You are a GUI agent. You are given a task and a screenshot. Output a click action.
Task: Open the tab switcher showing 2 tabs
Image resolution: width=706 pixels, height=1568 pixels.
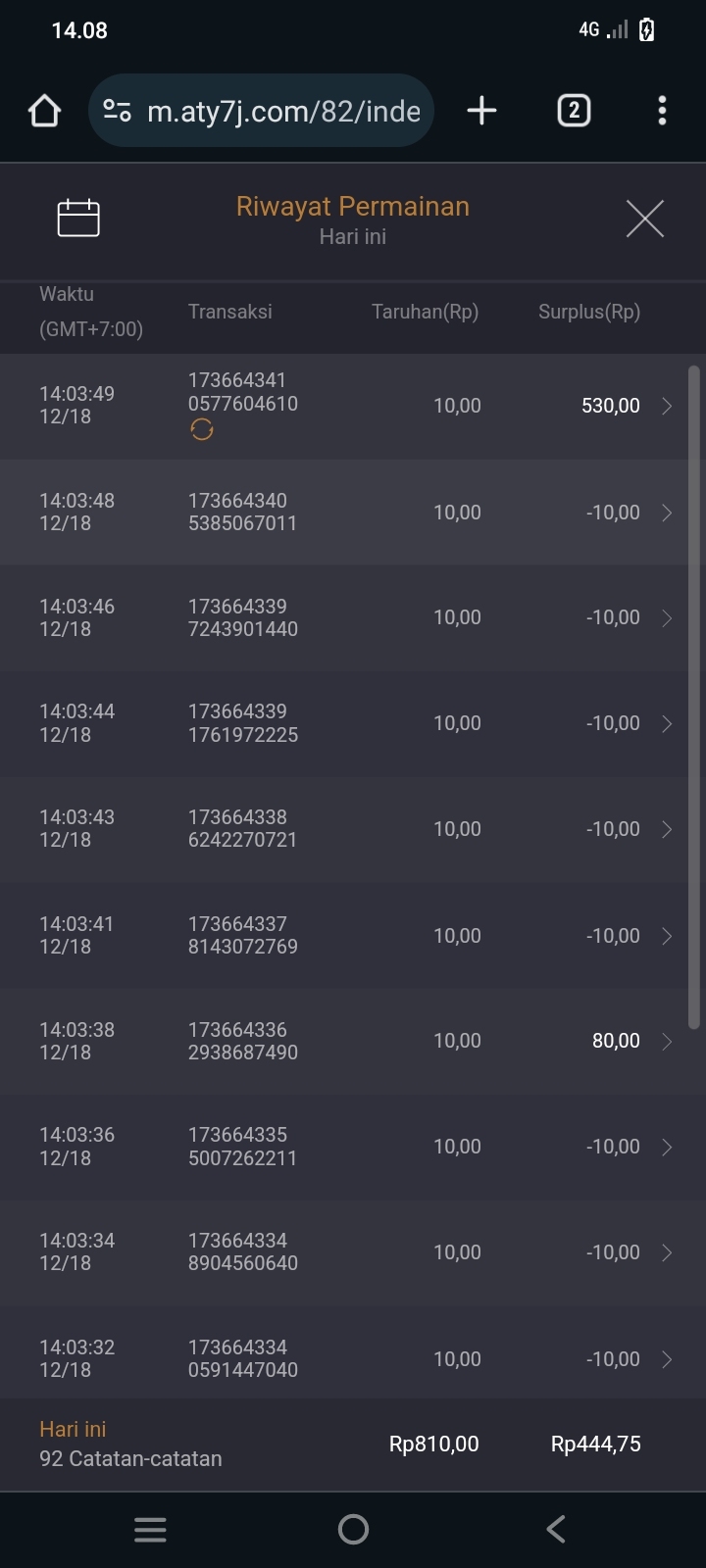pos(574,111)
